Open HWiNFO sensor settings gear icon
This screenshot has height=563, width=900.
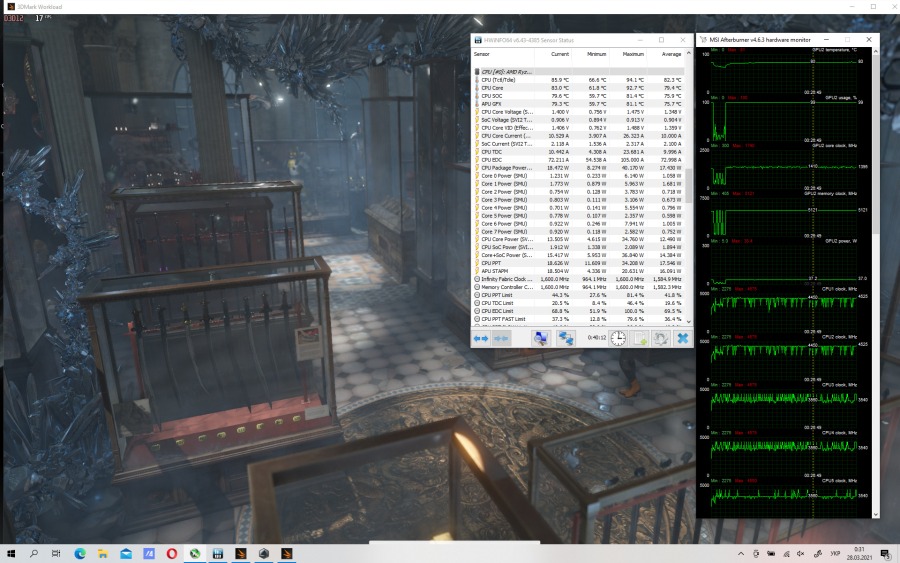[x=661, y=339]
